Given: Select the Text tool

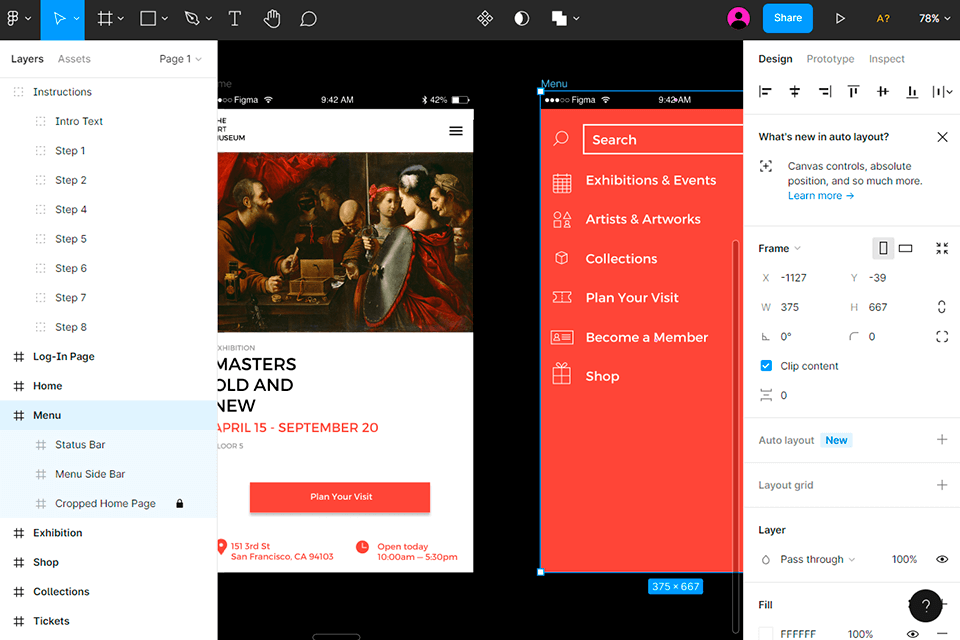Looking at the screenshot, I should pos(234,19).
